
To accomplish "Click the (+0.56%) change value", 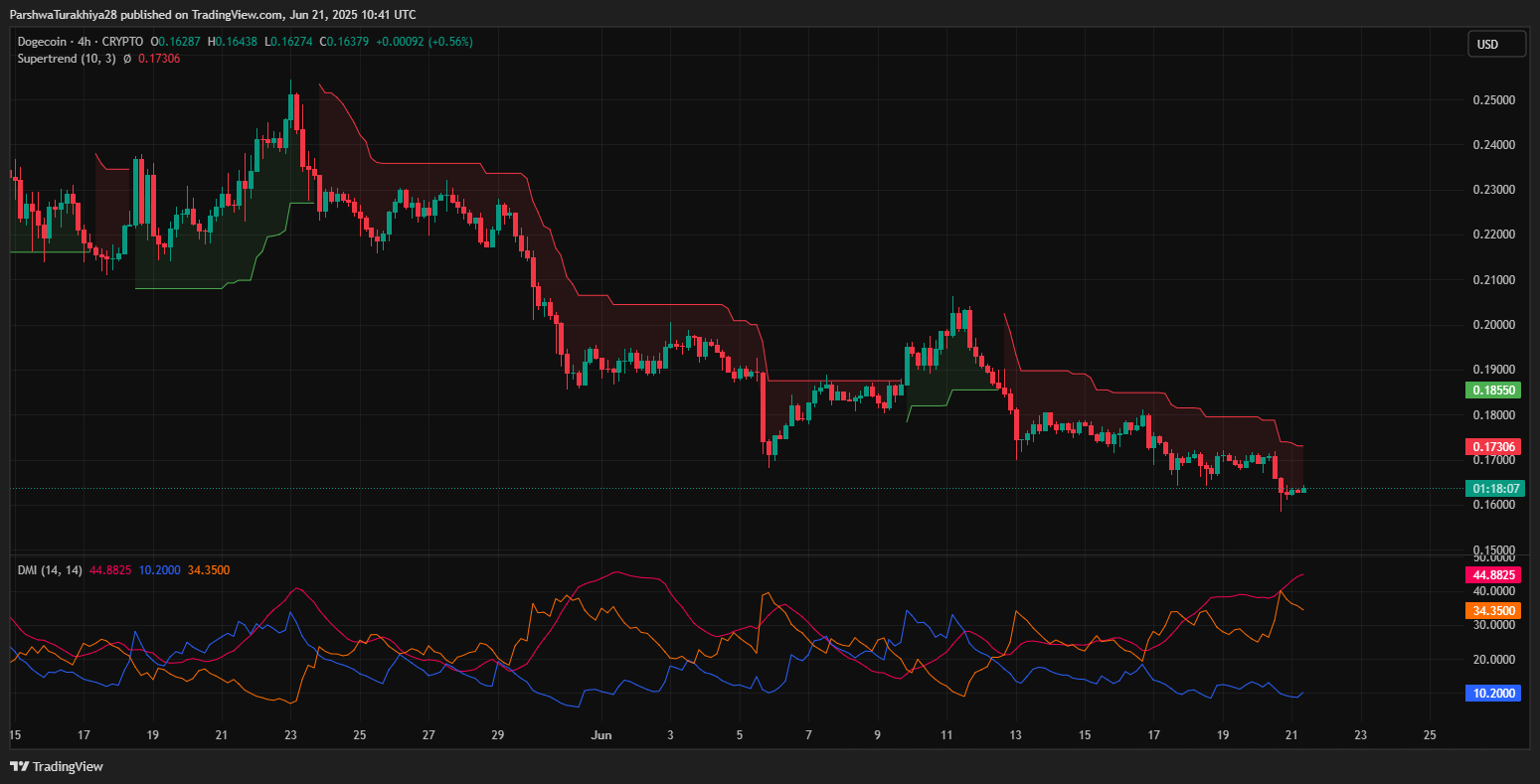I will pyautogui.click(x=450, y=42).
